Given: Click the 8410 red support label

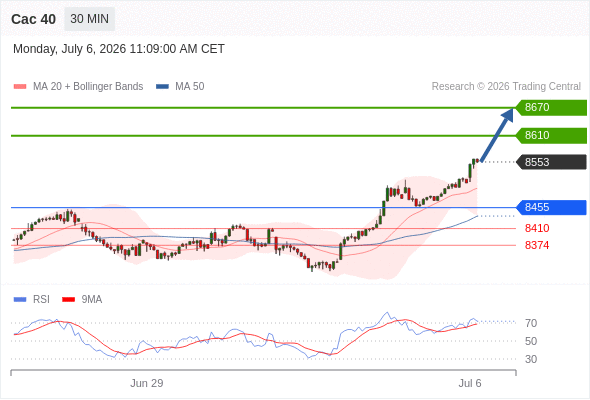Looking at the screenshot, I should pos(537,228).
